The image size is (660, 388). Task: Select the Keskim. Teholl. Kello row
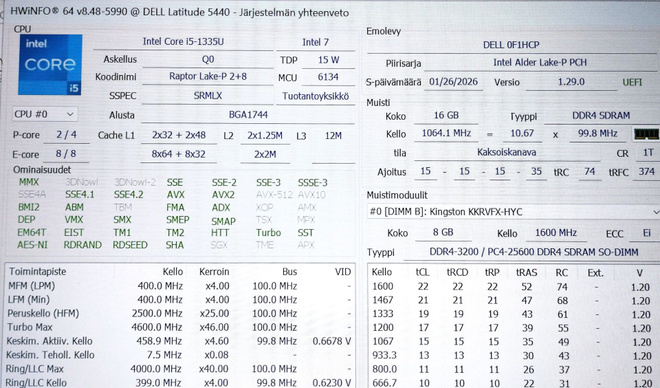(x=180, y=355)
